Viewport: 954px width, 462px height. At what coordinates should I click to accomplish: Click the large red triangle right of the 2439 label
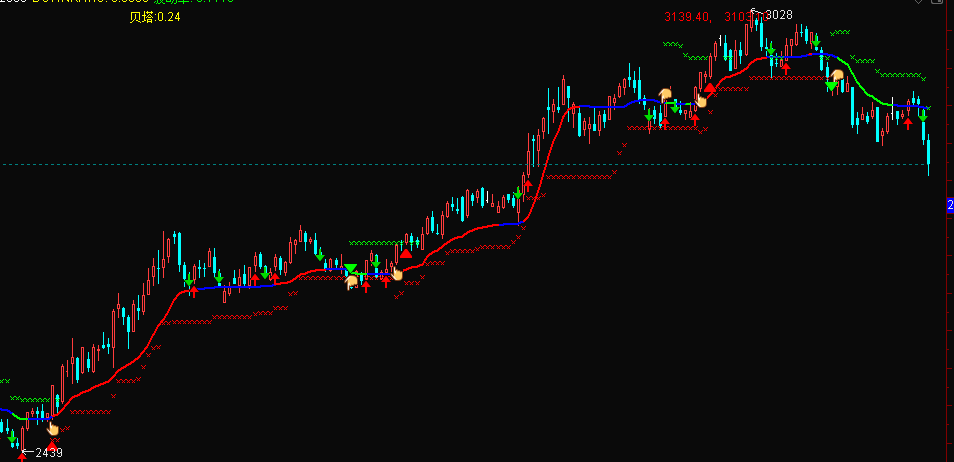click(52, 446)
